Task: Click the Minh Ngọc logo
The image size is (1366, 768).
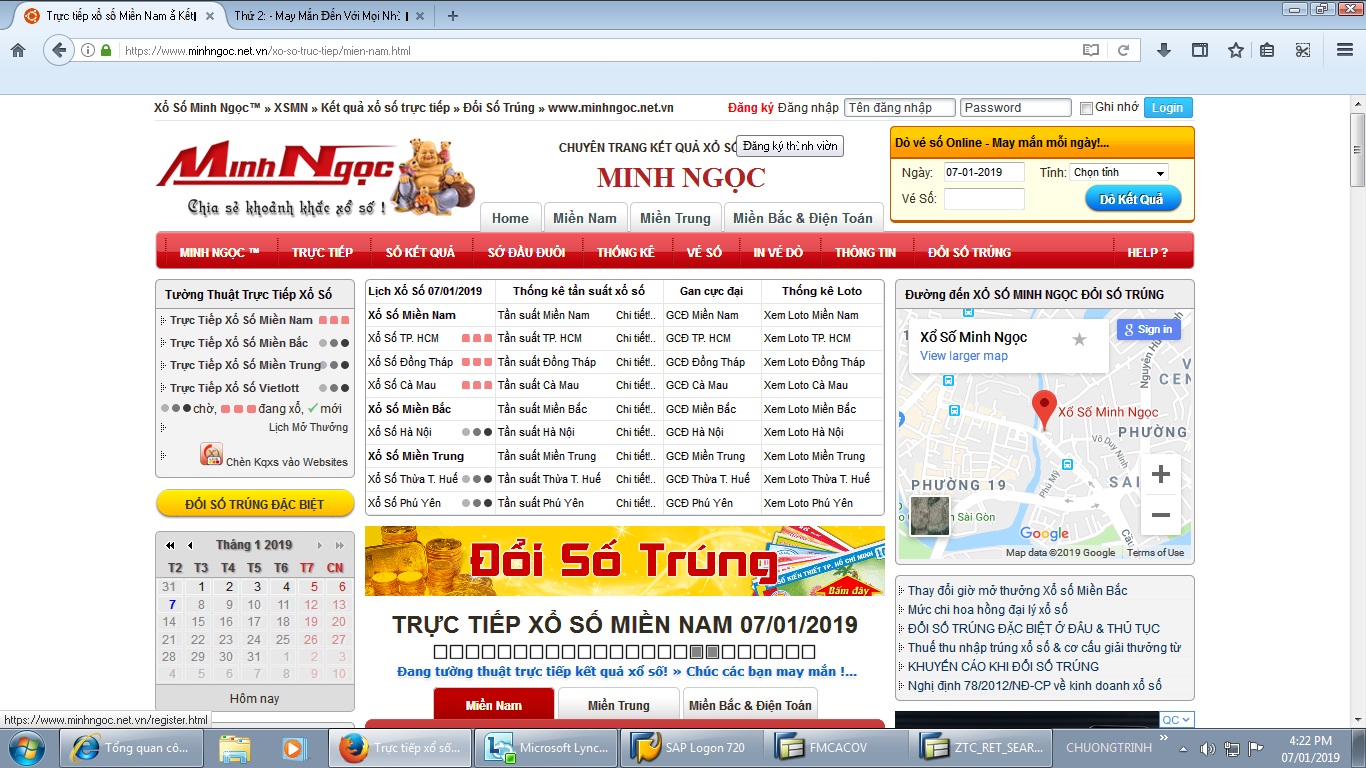Action: pyautogui.click(x=315, y=177)
